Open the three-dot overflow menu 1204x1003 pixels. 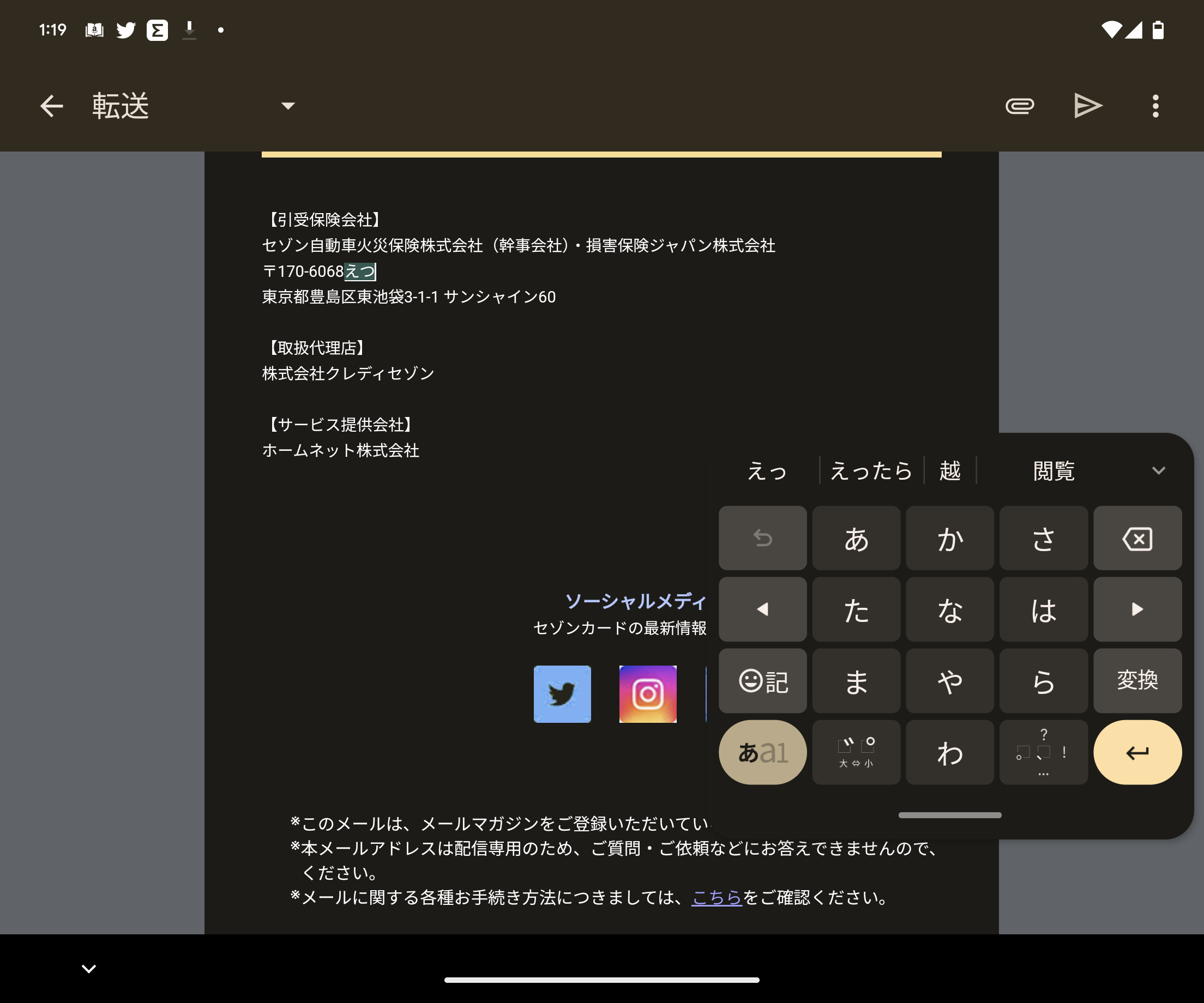coord(1155,106)
